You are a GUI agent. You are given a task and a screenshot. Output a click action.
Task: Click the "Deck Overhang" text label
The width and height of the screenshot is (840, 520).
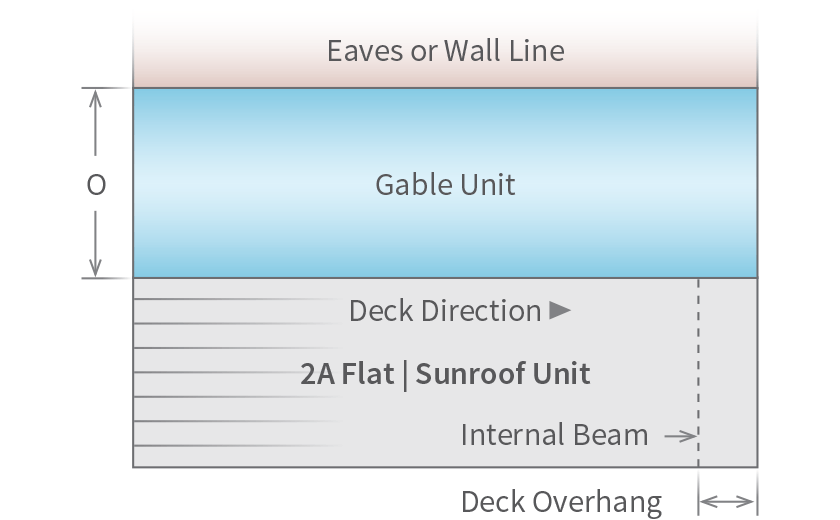click(561, 501)
